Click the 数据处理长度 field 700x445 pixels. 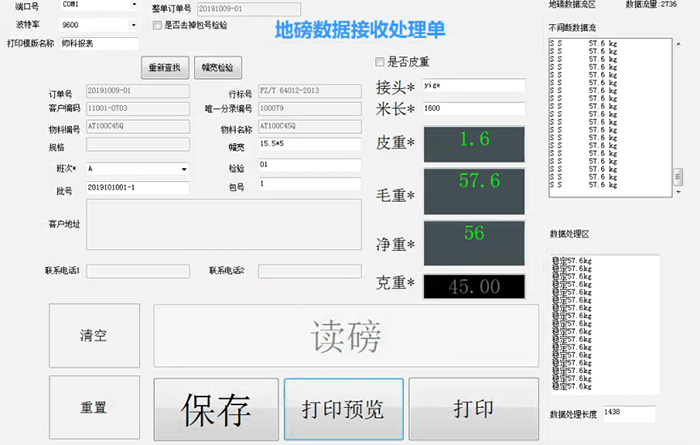pyautogui.click(x=628, y=413)
